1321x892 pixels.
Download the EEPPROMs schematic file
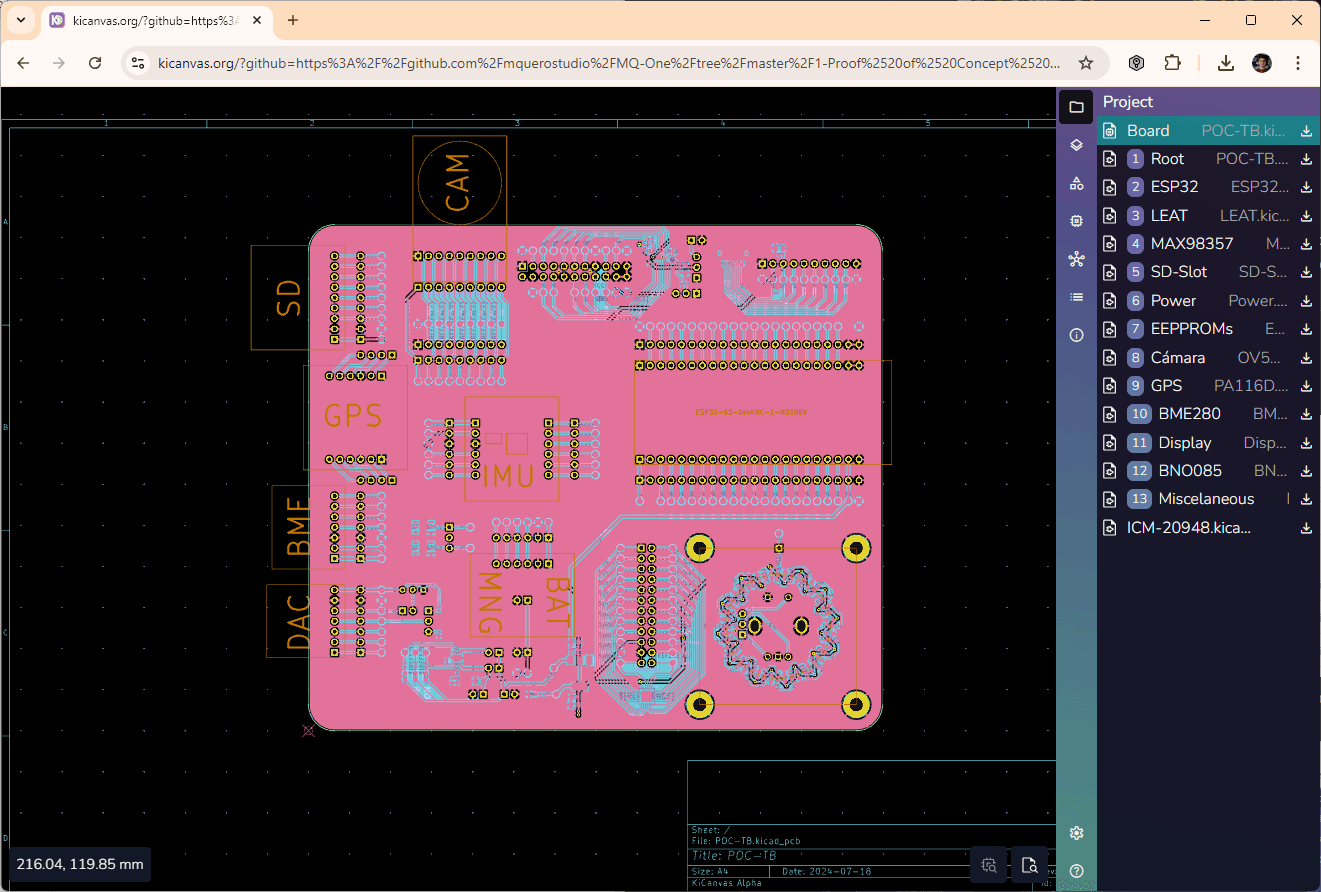click(x=1306, y=329)
